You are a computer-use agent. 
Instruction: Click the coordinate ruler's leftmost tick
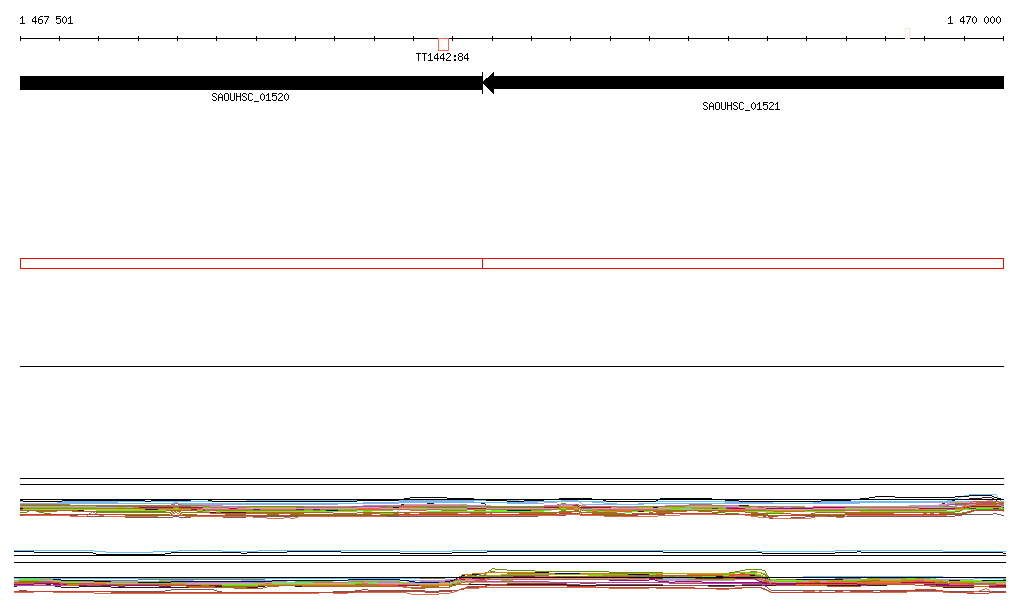[x=21, y=39]
